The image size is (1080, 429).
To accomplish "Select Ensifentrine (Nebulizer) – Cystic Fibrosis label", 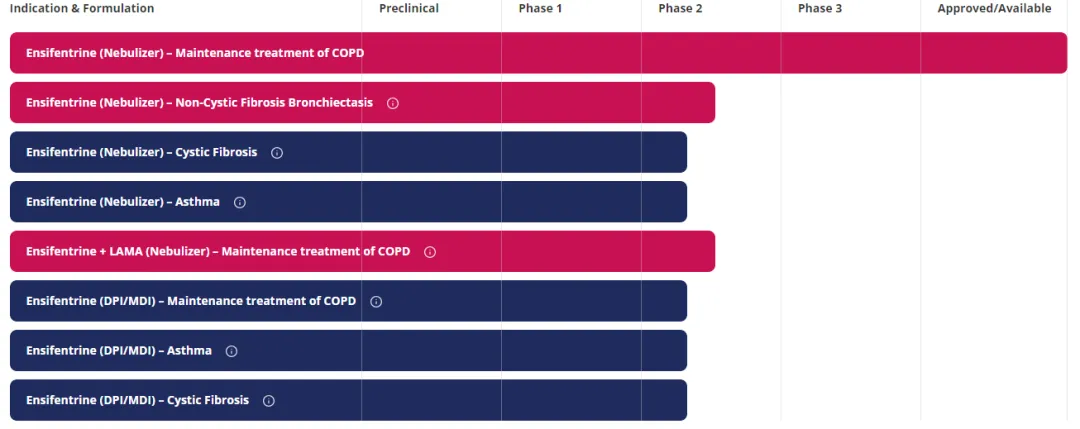I will [141, 153].
